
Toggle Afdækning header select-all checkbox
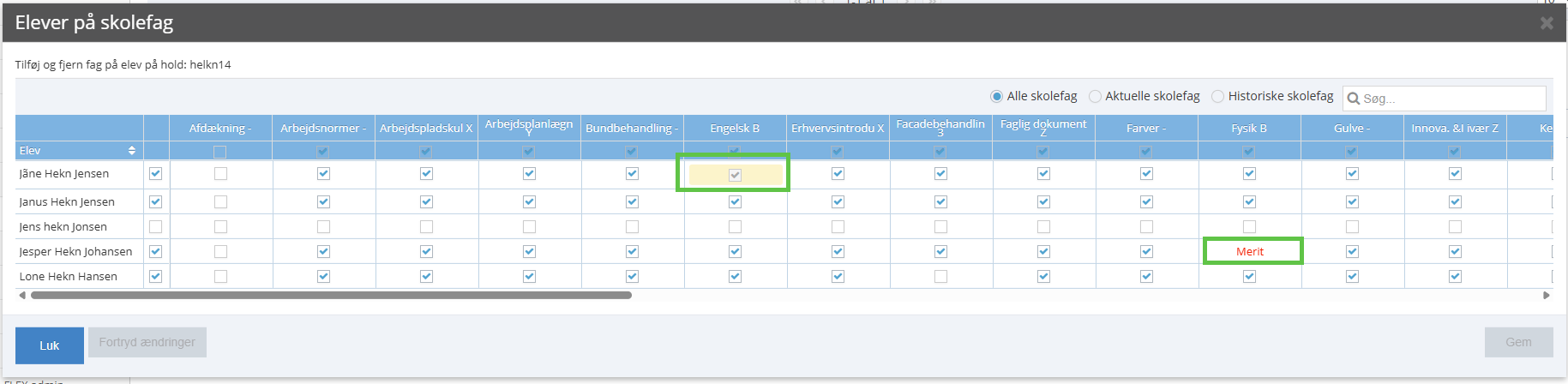pos(220,152)
